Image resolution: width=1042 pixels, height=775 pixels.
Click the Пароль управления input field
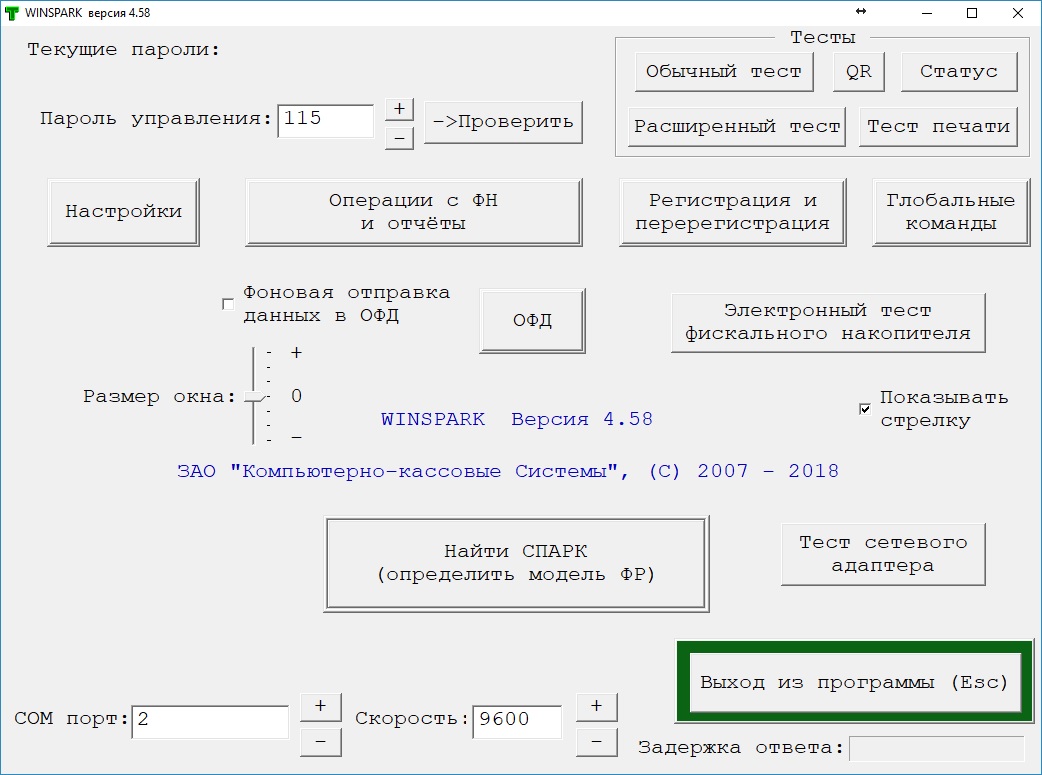[x=326, y=121]
